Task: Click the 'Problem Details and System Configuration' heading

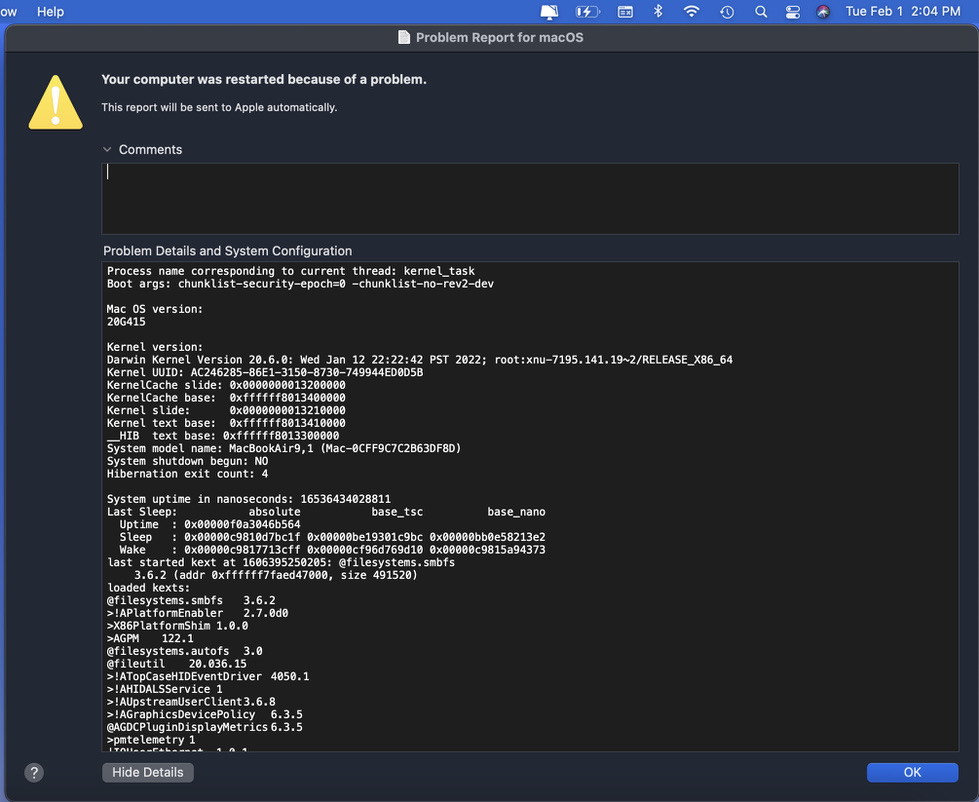Action: 227,251
